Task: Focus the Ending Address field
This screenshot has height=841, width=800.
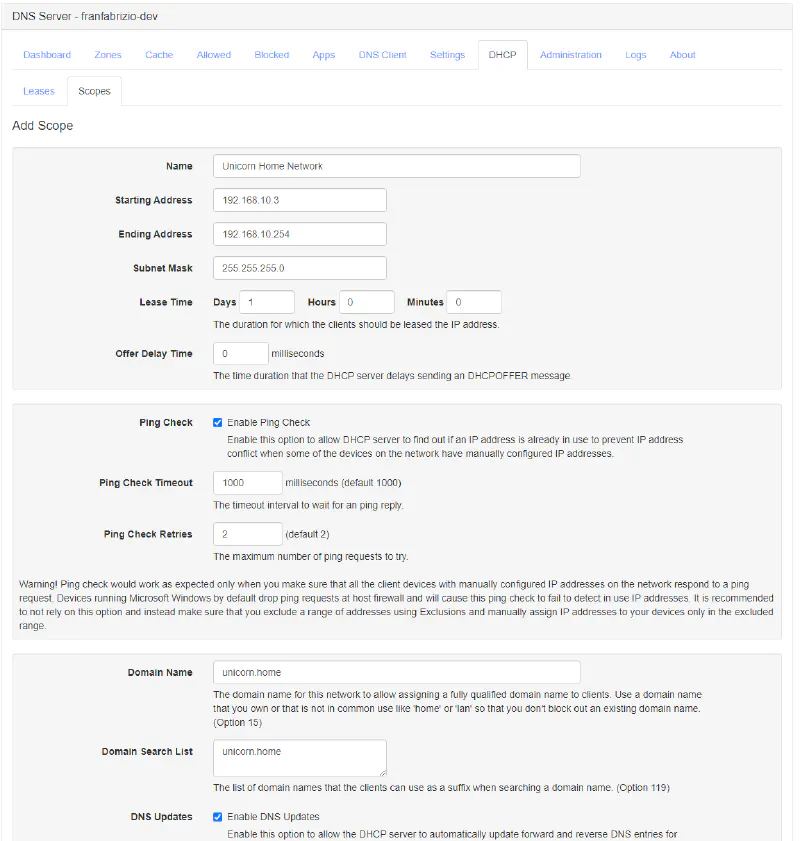Action: 300,234
